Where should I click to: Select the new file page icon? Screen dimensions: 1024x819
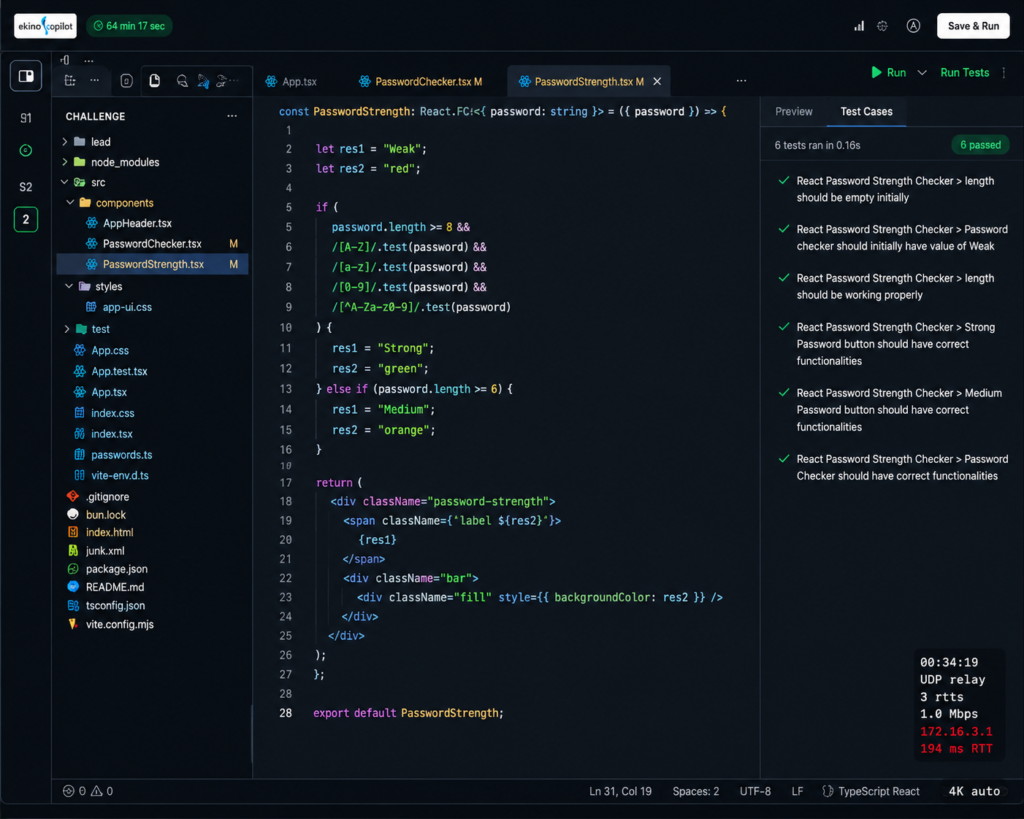tap(155, 80)
